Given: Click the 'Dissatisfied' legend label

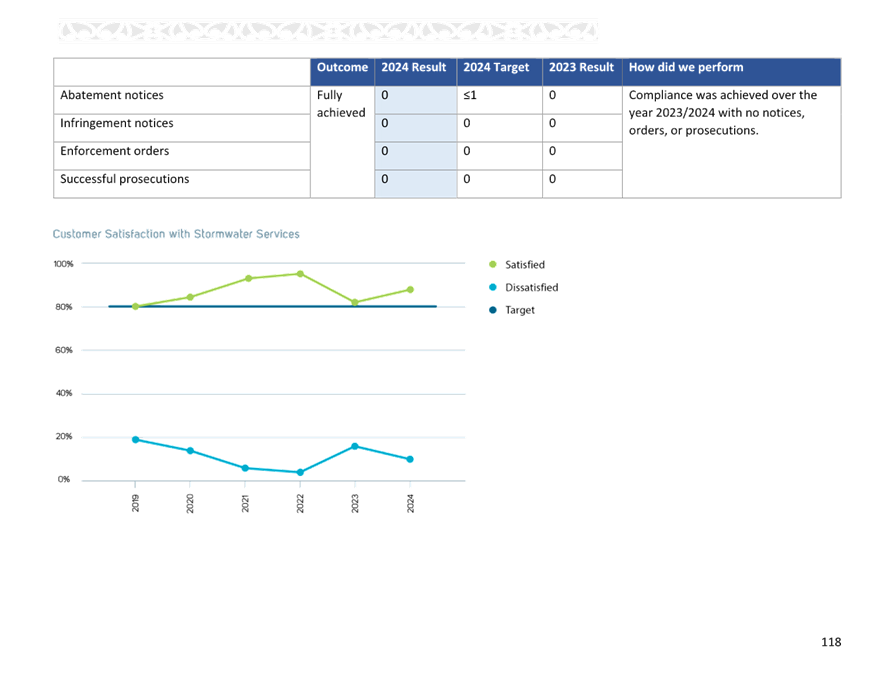Looking at the screenshot, I should click(532, 287).
